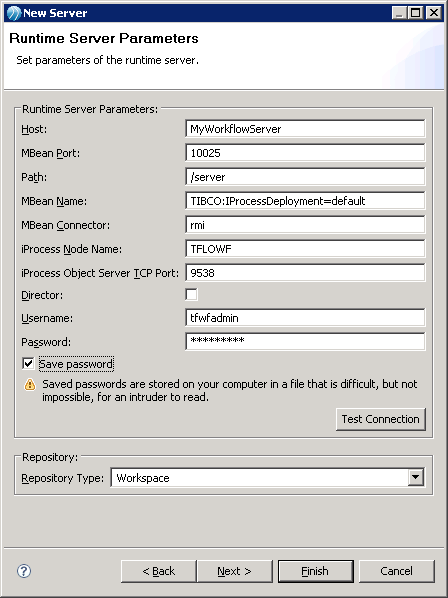The width and height of the screenshot is (448, 598).
Task: Click the New Server title bar icon
Action: click(14, 13)
